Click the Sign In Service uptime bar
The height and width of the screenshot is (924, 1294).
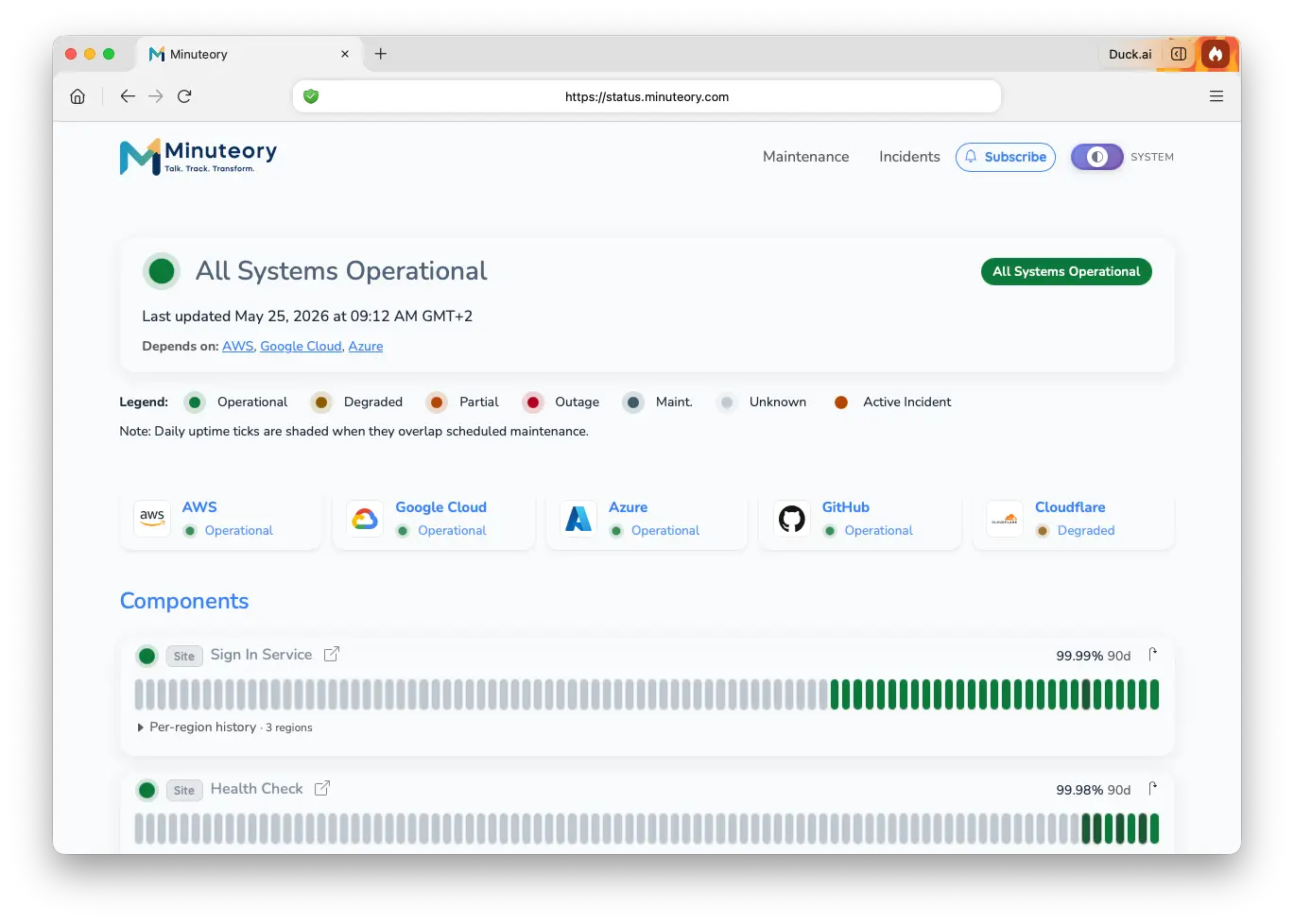click(647, 694)
